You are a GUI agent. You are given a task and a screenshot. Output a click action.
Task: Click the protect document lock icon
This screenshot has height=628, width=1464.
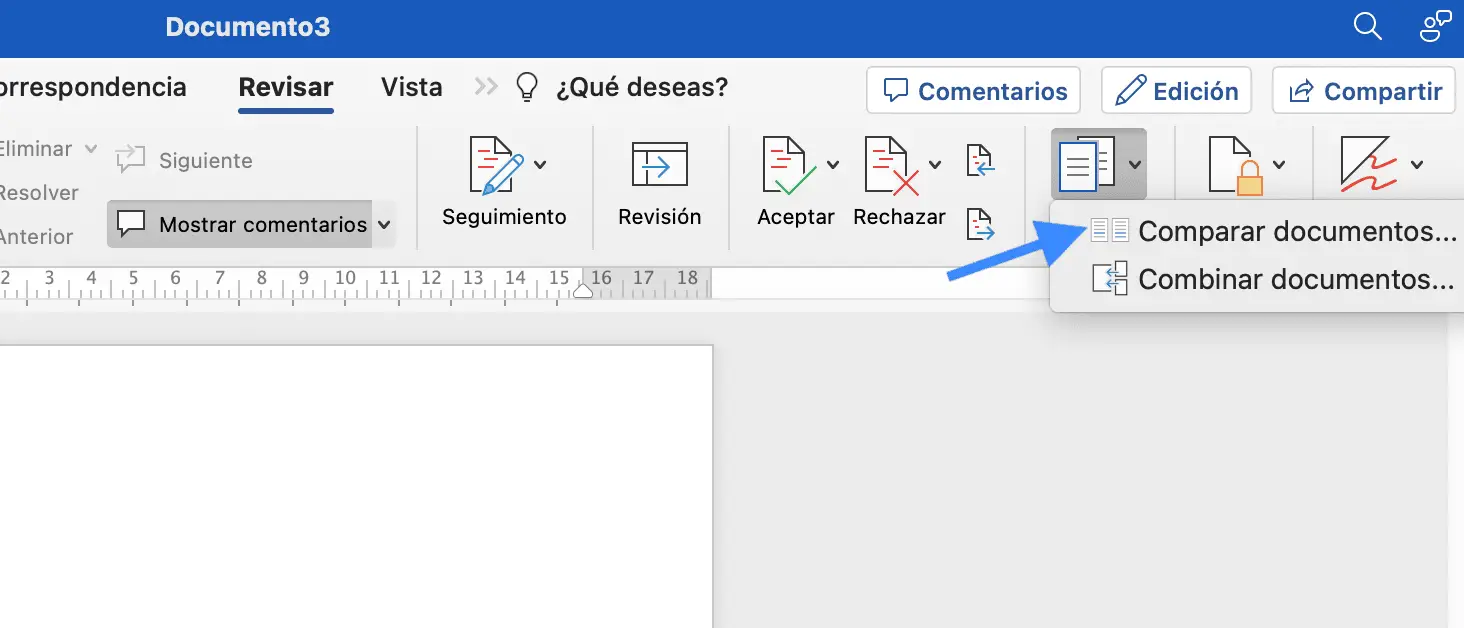tap(1236, 166)
